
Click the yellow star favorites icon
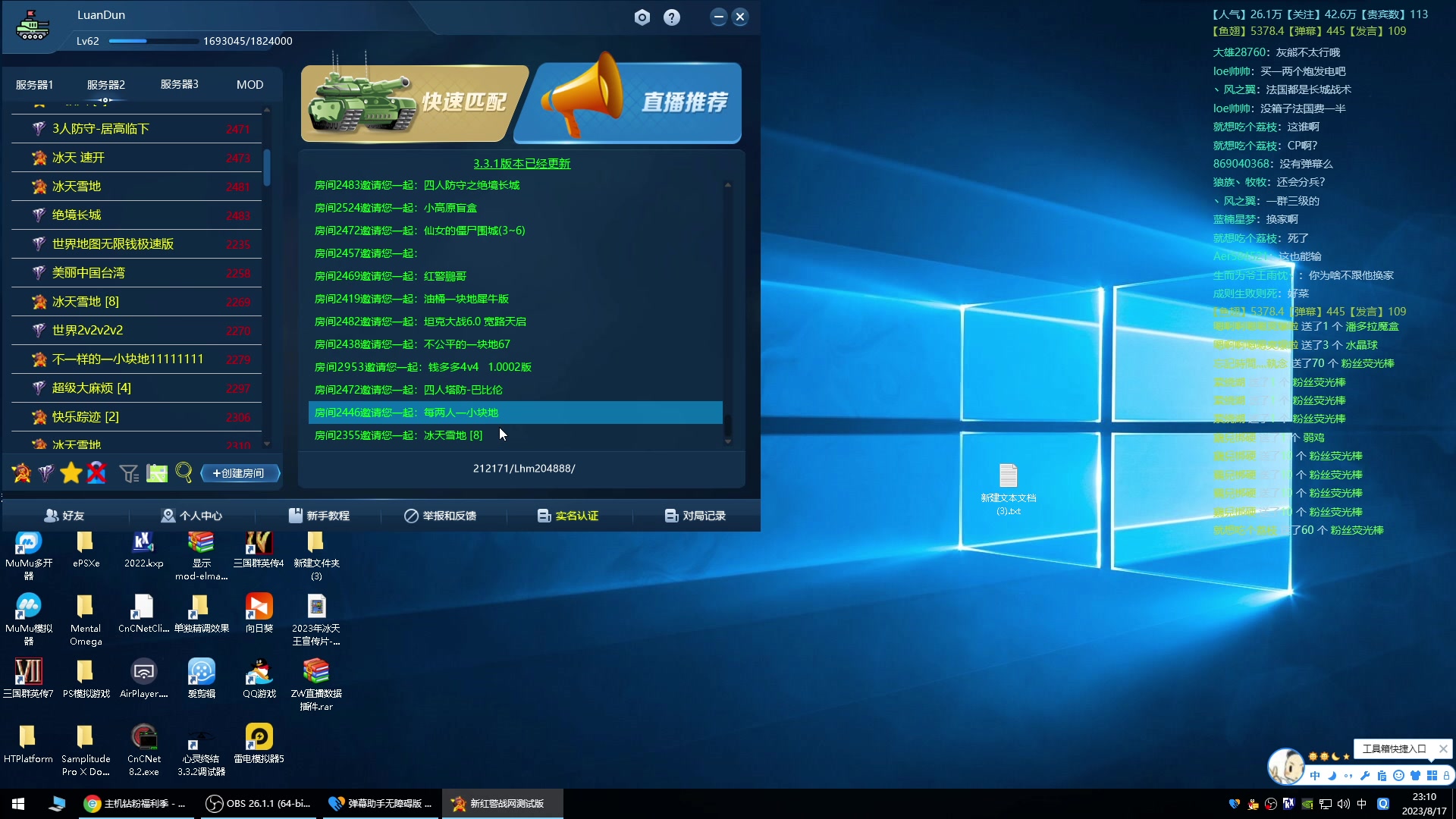(x=71, y=473)
